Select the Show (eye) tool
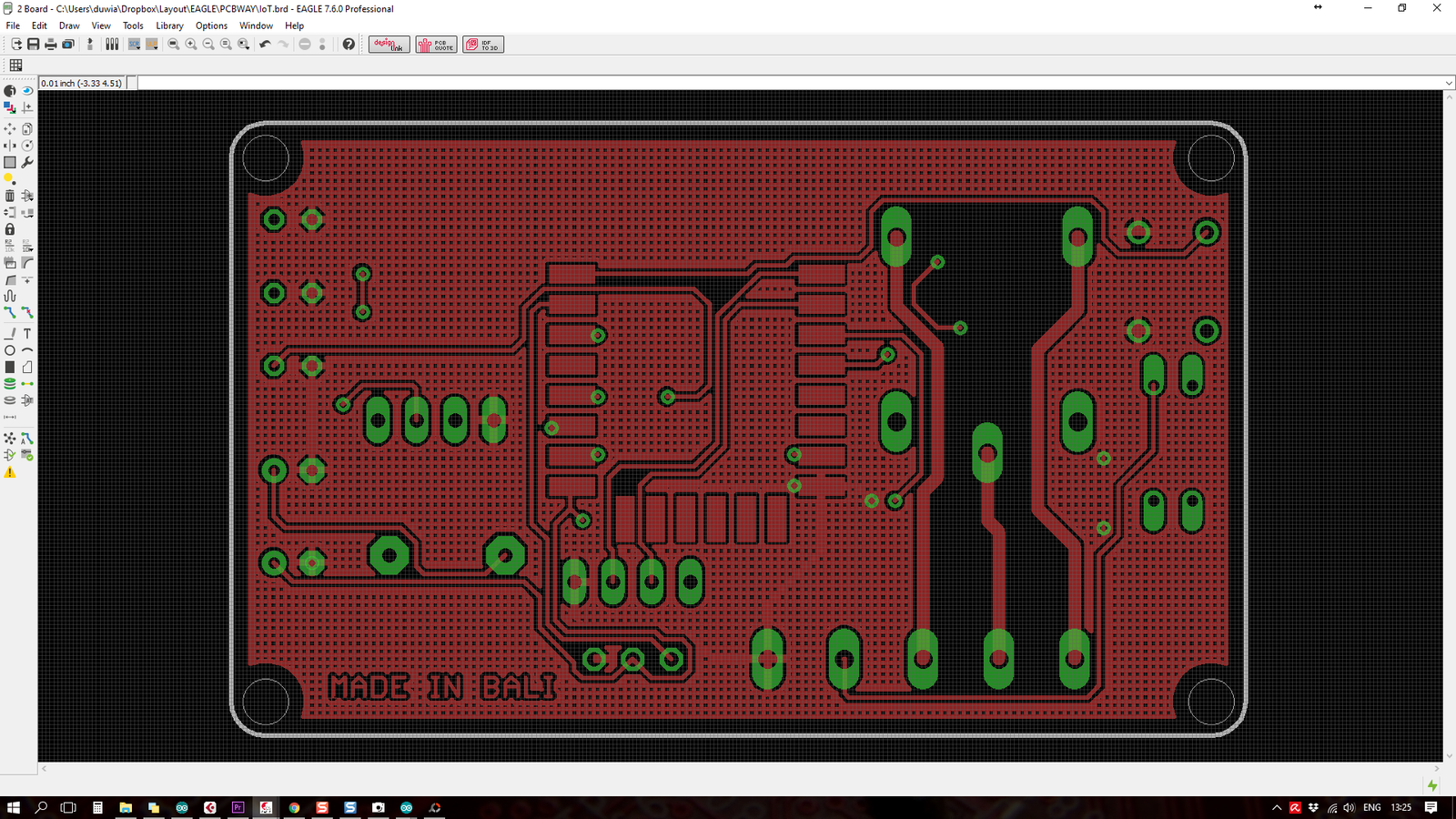The height and width of the screenshot is (819, 1456). (x=27, y=91)
